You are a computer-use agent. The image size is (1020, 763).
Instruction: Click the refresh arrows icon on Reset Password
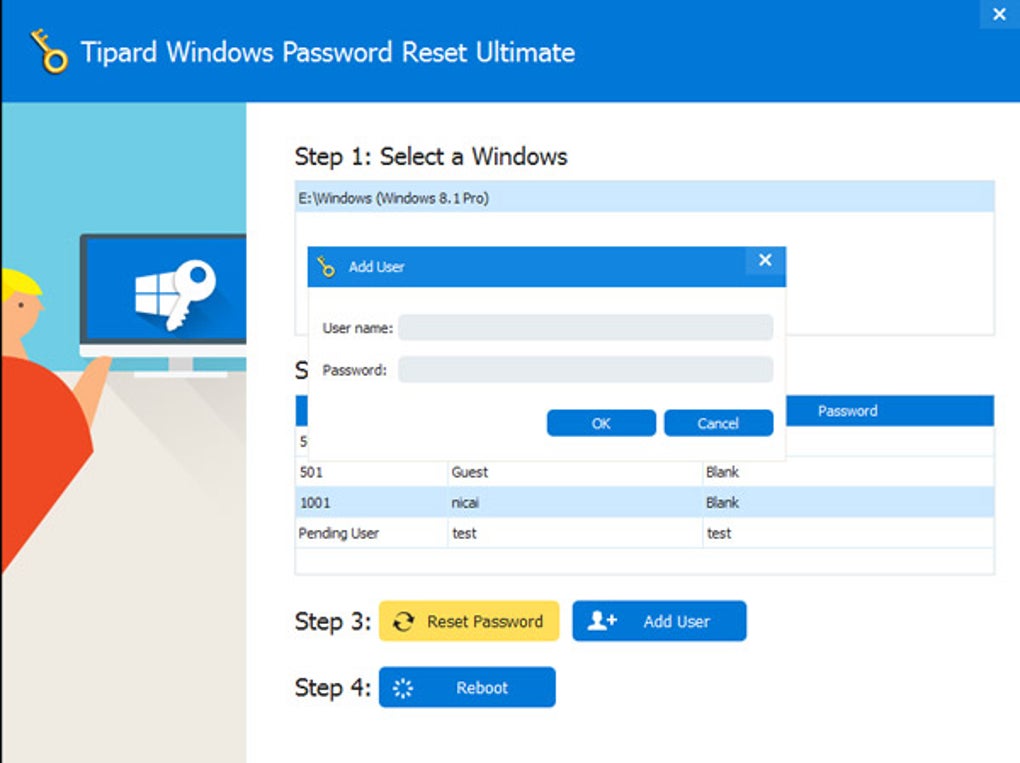403,622
